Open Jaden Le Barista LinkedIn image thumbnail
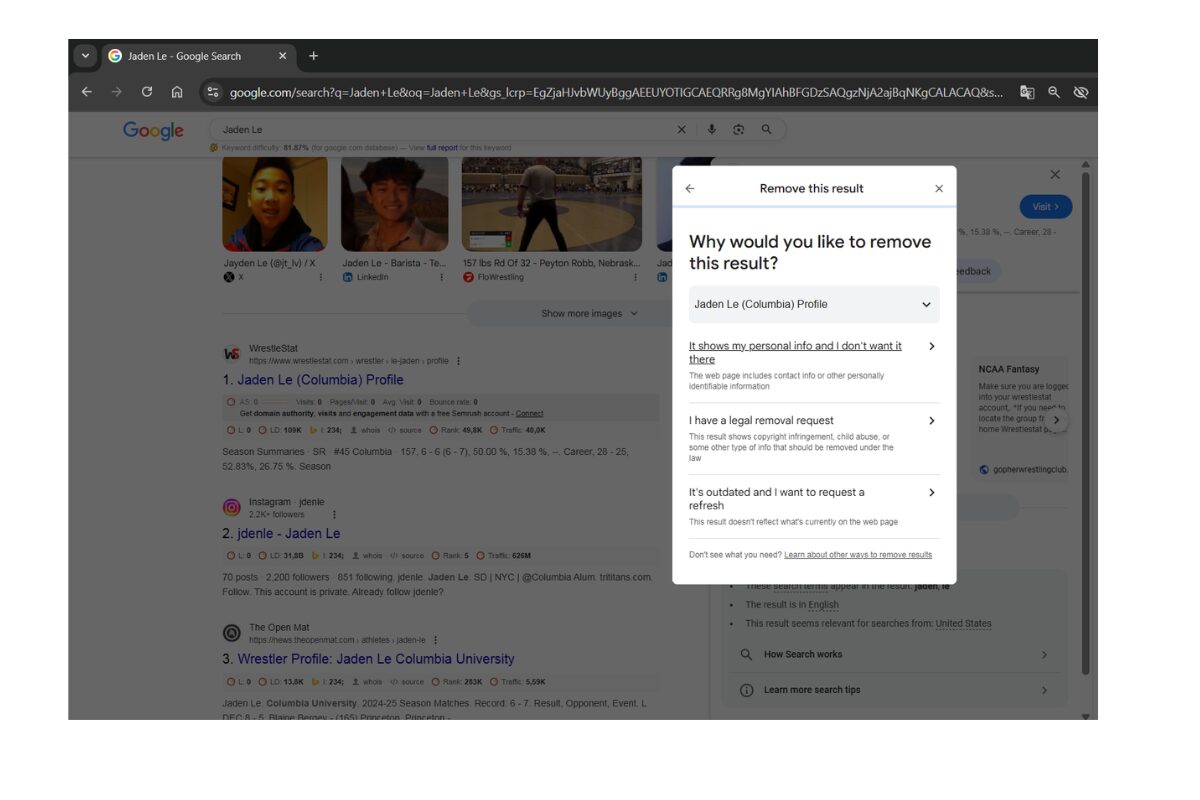Image resolution: width=1200 pixels, height=800 pixels. tap(394, 204)
